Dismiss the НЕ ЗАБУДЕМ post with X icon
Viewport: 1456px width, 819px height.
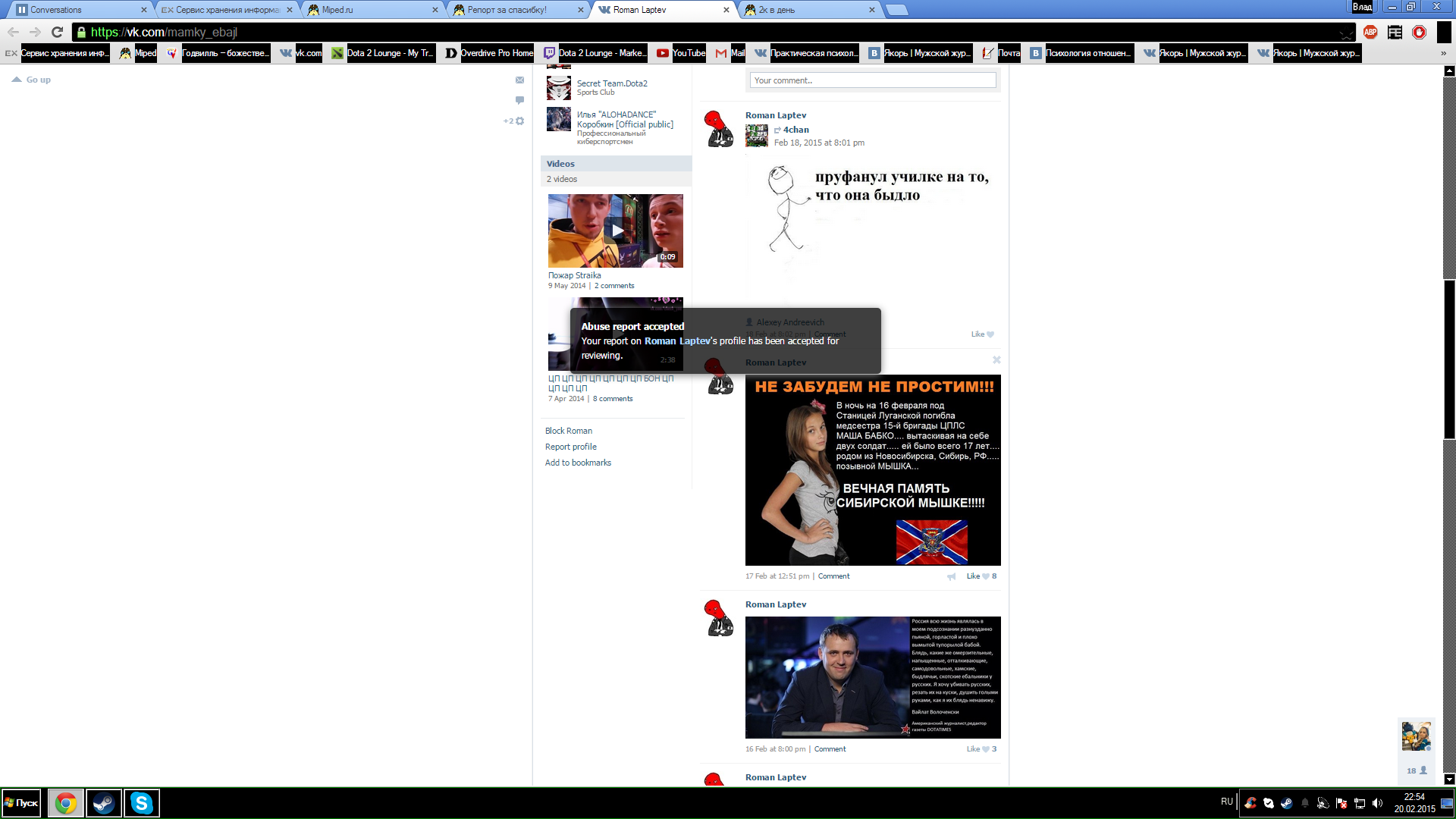996,360
